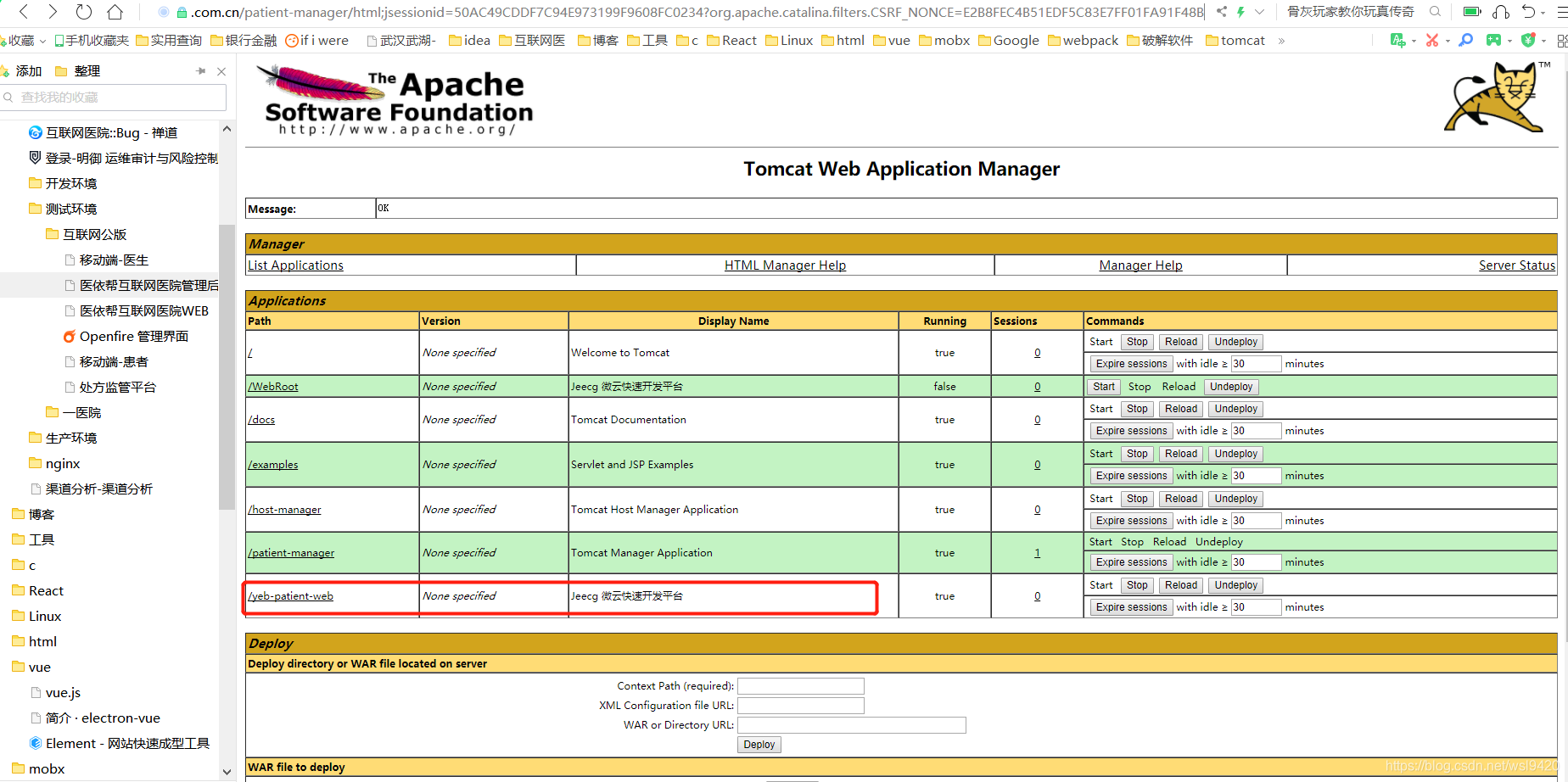Open the browser home page icon

pos(115,12)
